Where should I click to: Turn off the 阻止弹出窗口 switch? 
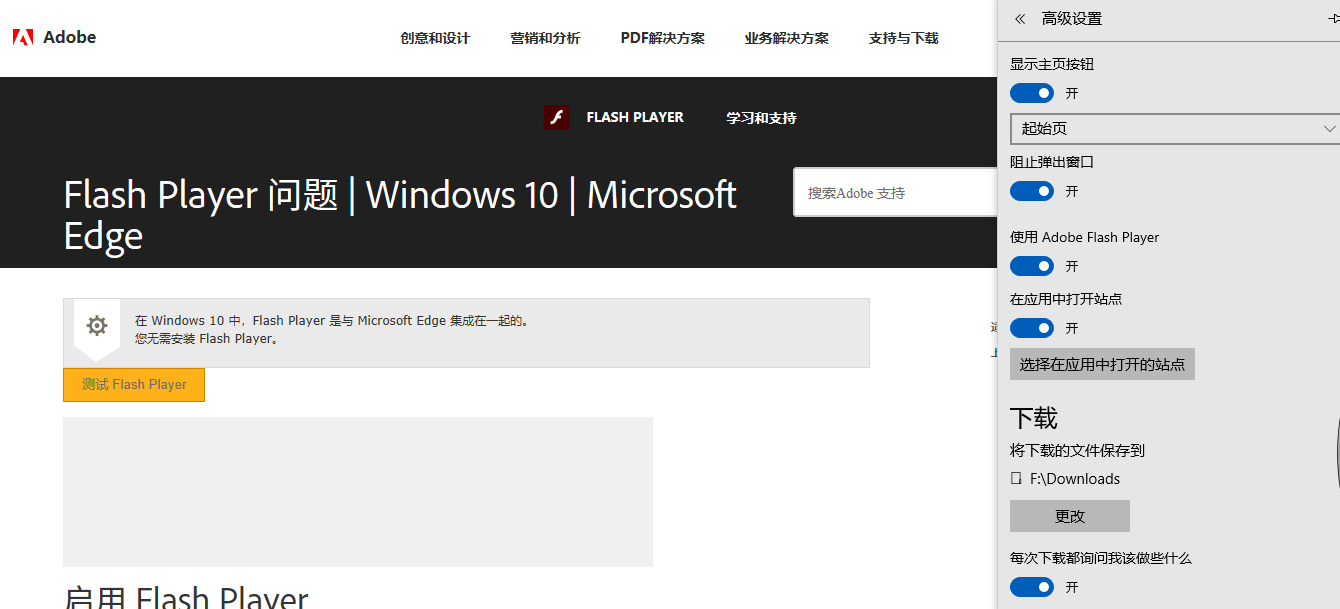click(1032, 191)
